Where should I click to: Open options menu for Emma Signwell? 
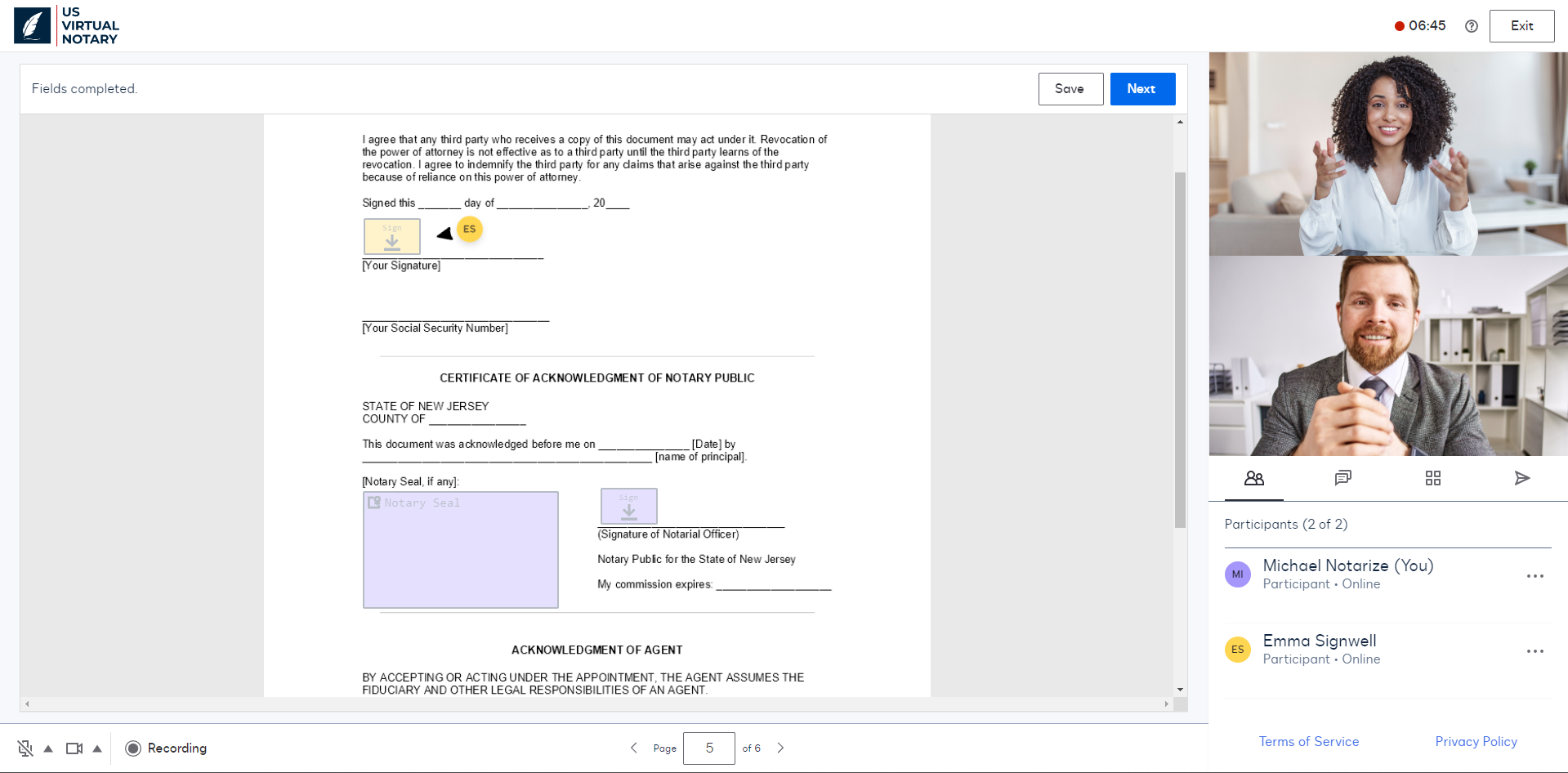pos(1535,650)
